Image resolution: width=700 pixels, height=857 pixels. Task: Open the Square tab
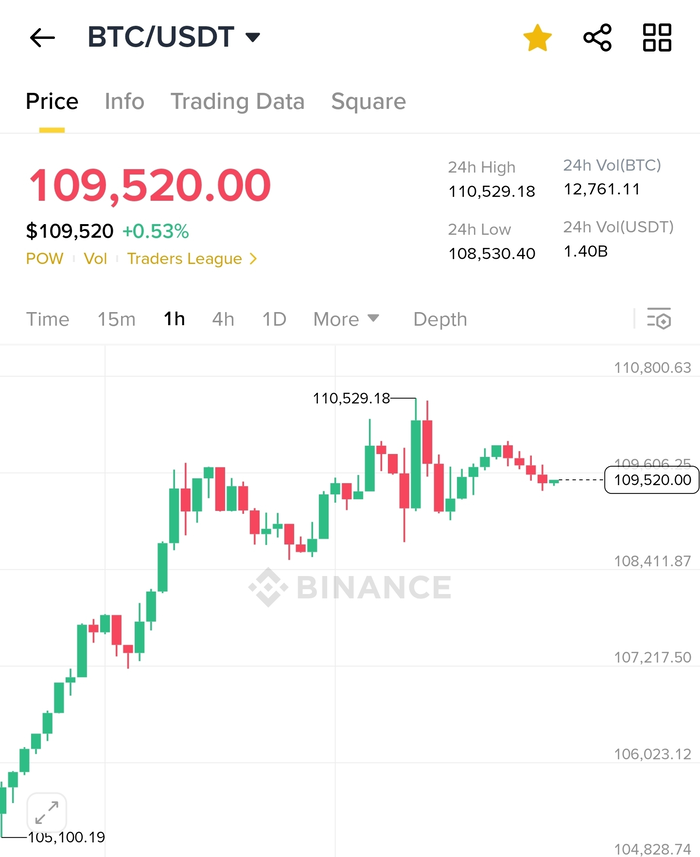pos(368,101)
